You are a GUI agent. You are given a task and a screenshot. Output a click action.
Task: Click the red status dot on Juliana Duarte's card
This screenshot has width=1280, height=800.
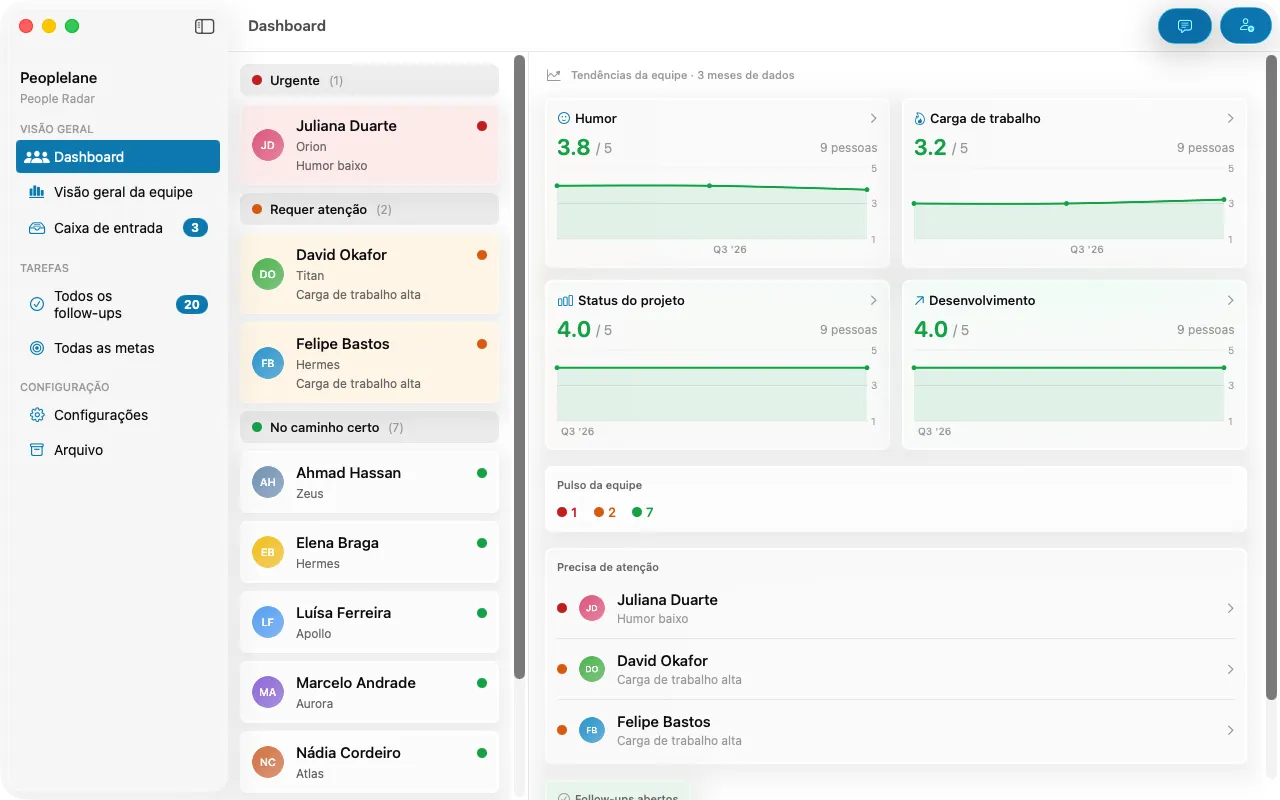(x=482, y=126)
